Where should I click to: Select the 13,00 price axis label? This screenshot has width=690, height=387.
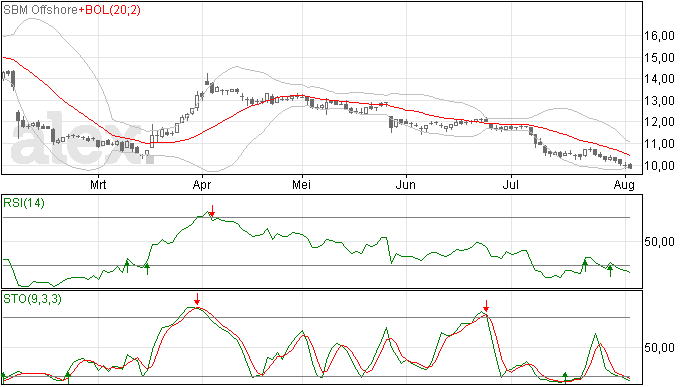point(659,101)
